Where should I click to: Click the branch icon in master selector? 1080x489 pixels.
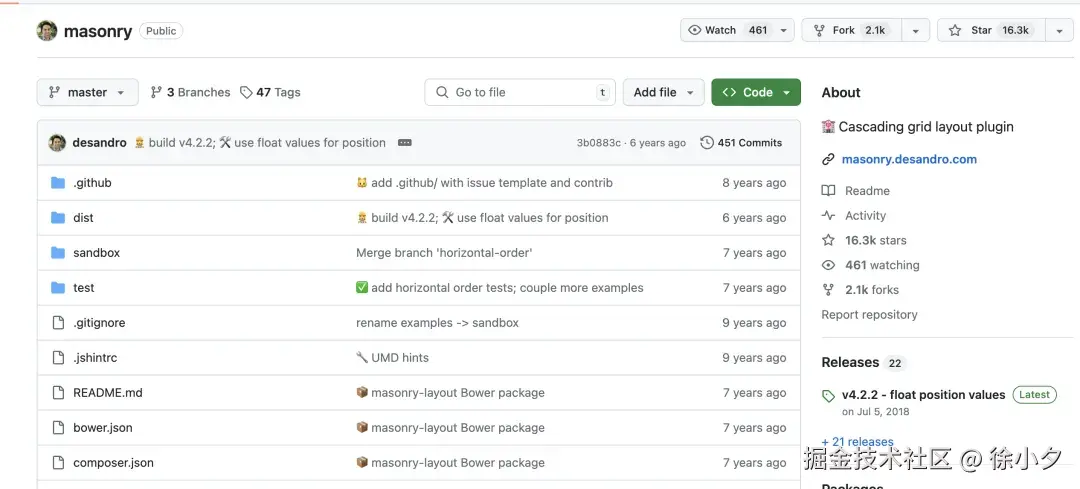54,92
